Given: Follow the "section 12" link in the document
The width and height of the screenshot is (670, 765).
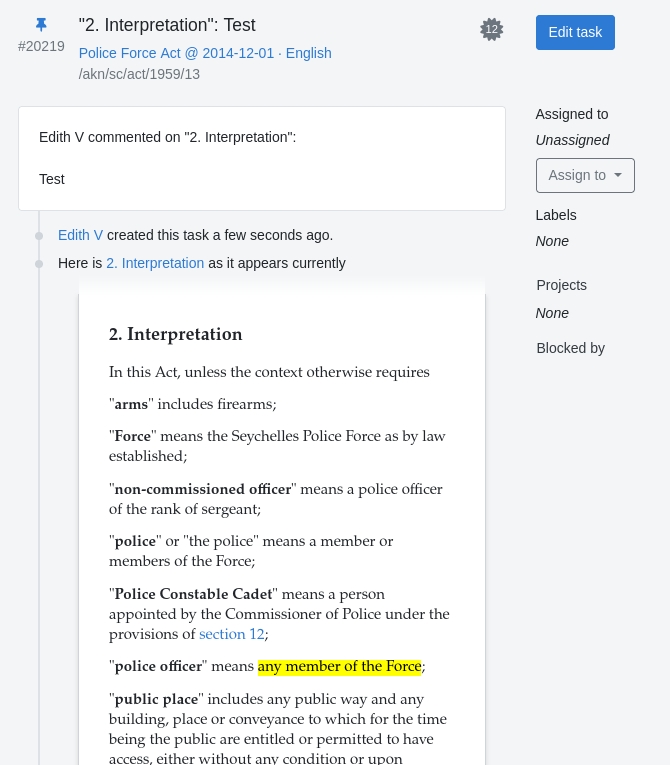Looking at the screenshot, I should (x=232, y=634).
